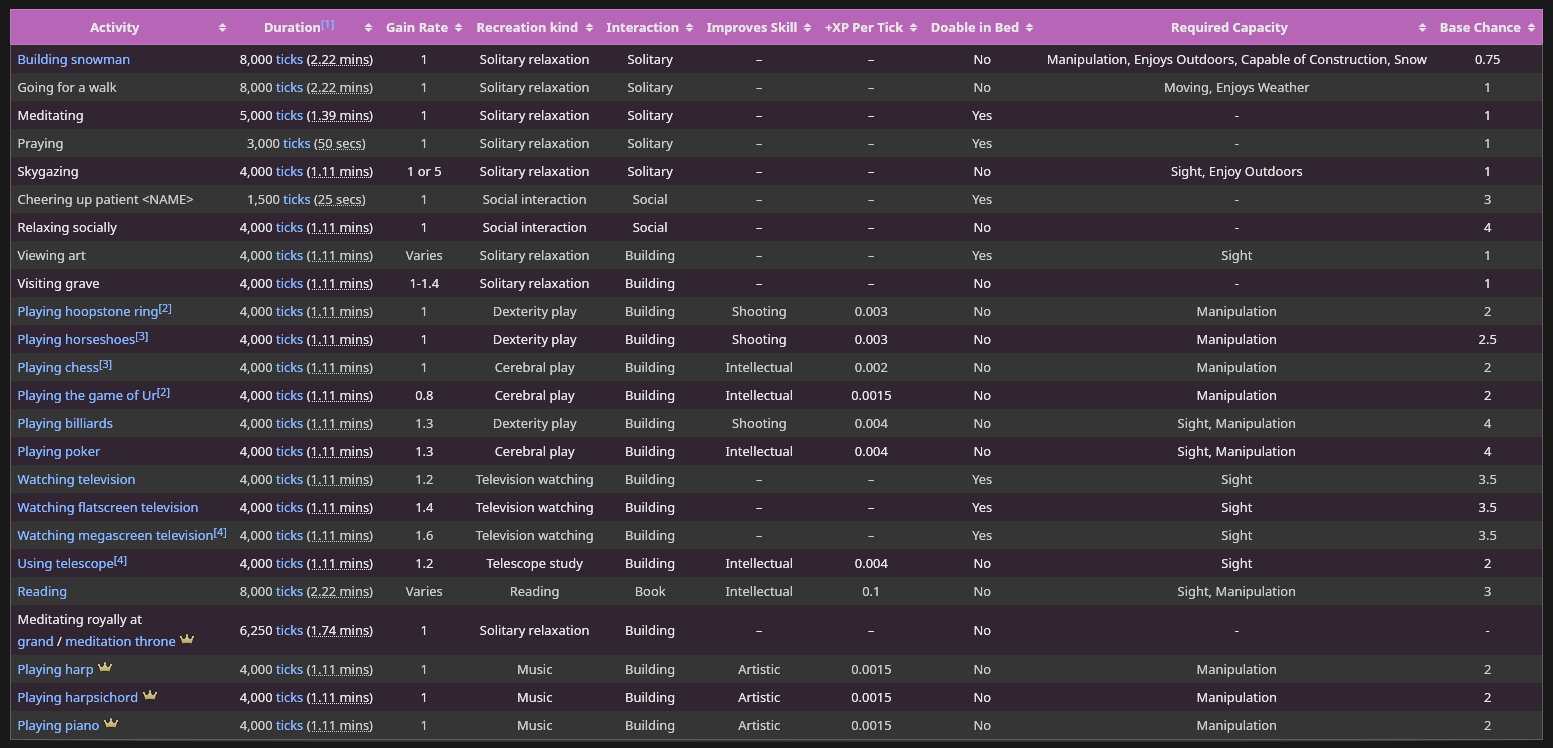Screen dimensions: 1553x748
Task: Click 'ticks' link in Playing piano row
Action: (289, 726)
